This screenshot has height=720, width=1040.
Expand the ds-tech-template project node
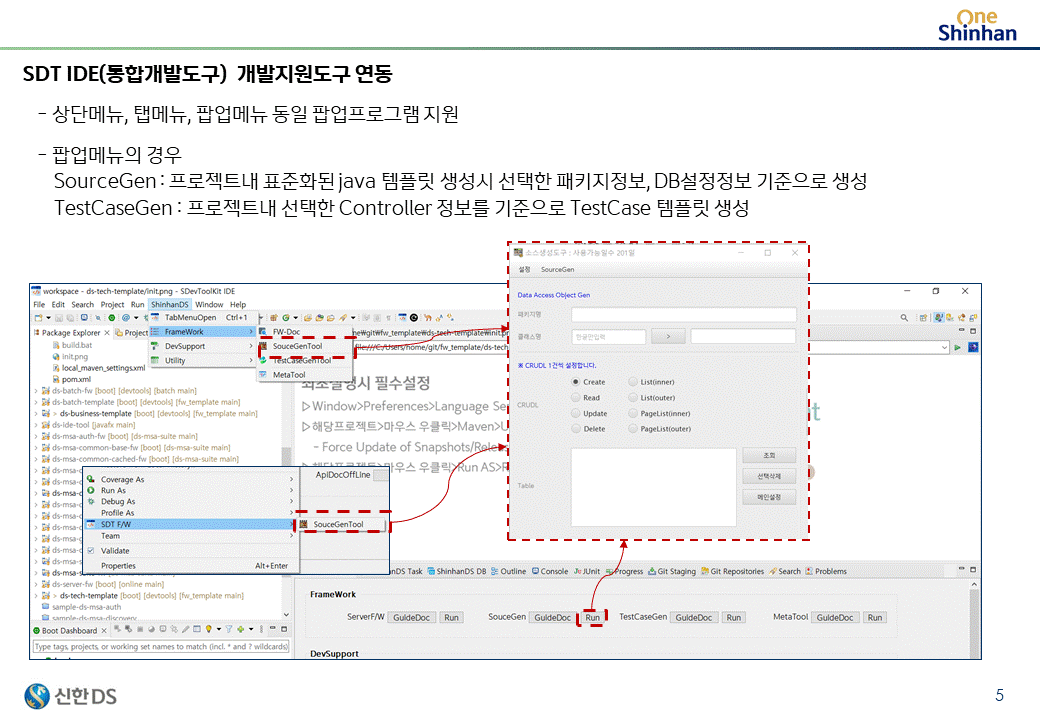[x=36, y=595]
